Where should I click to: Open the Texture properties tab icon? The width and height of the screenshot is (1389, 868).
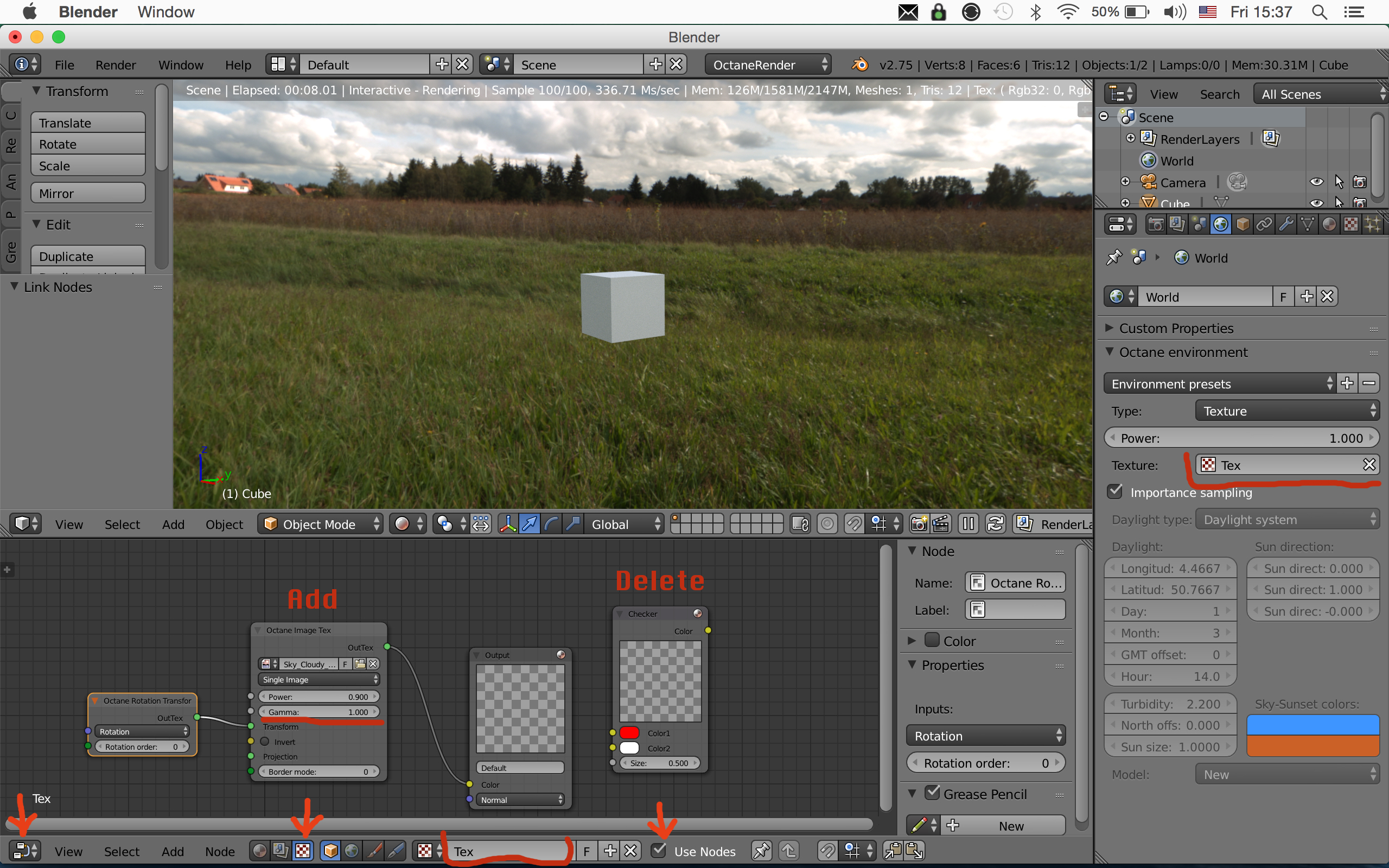pyautogui.click(x=1350, y=225)
